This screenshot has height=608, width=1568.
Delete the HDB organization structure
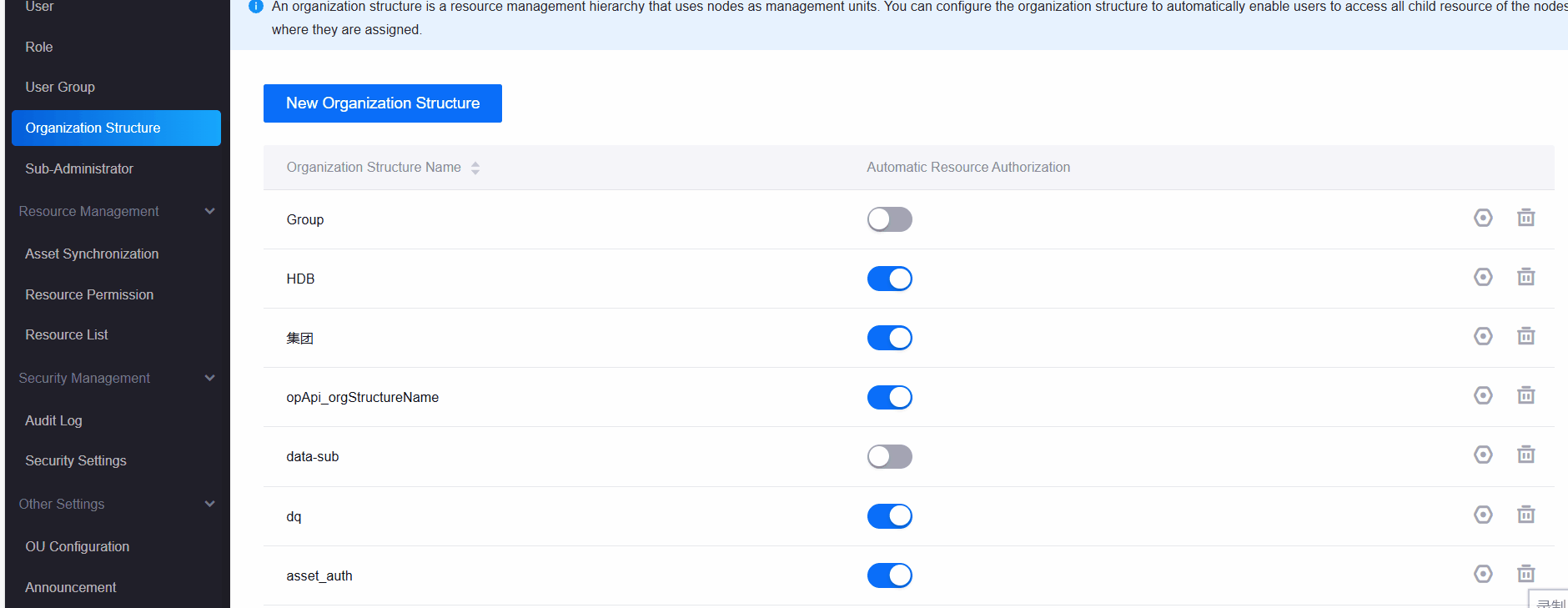click(1525, 277)
